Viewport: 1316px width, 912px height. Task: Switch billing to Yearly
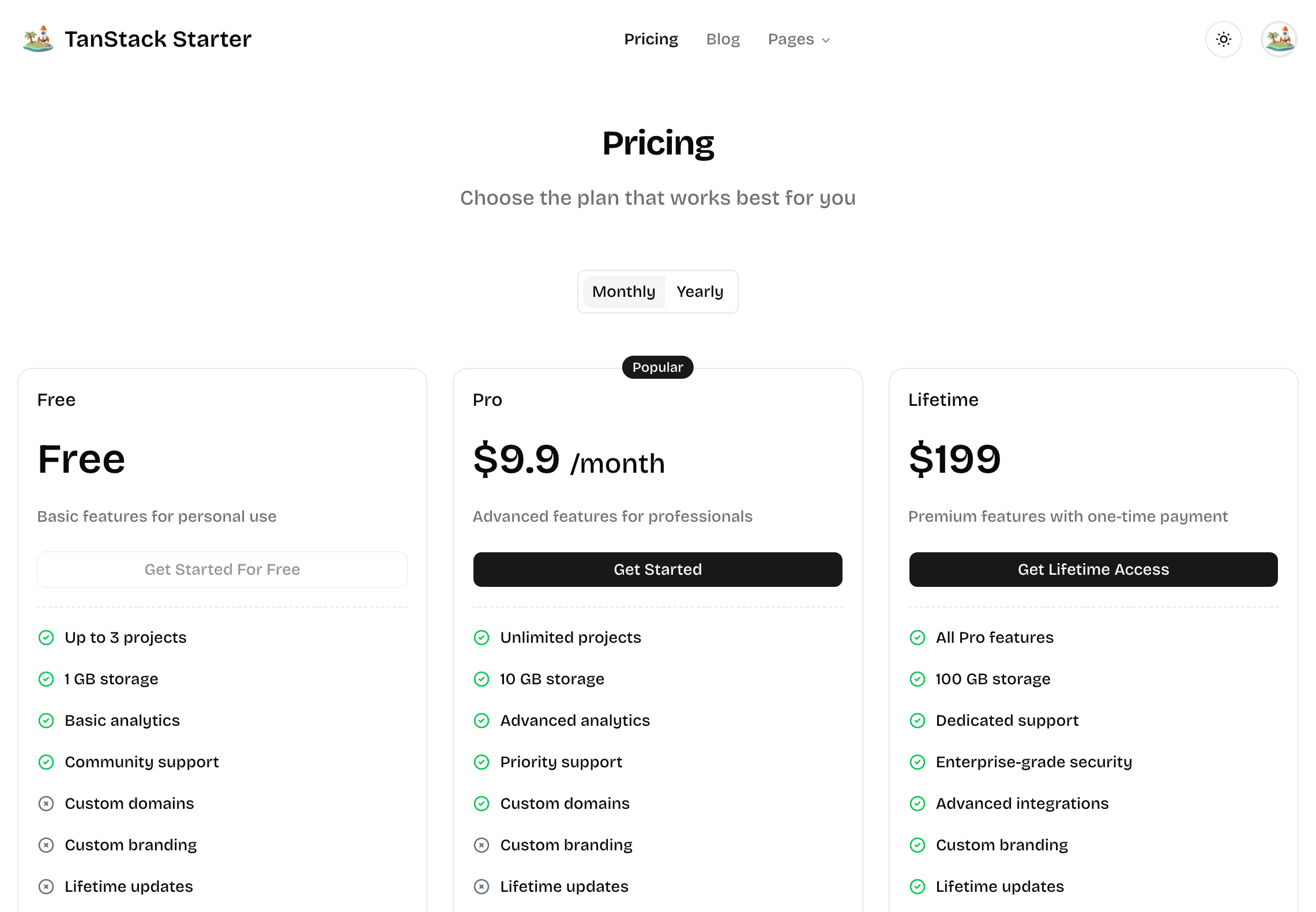click(x=700, y=292)
